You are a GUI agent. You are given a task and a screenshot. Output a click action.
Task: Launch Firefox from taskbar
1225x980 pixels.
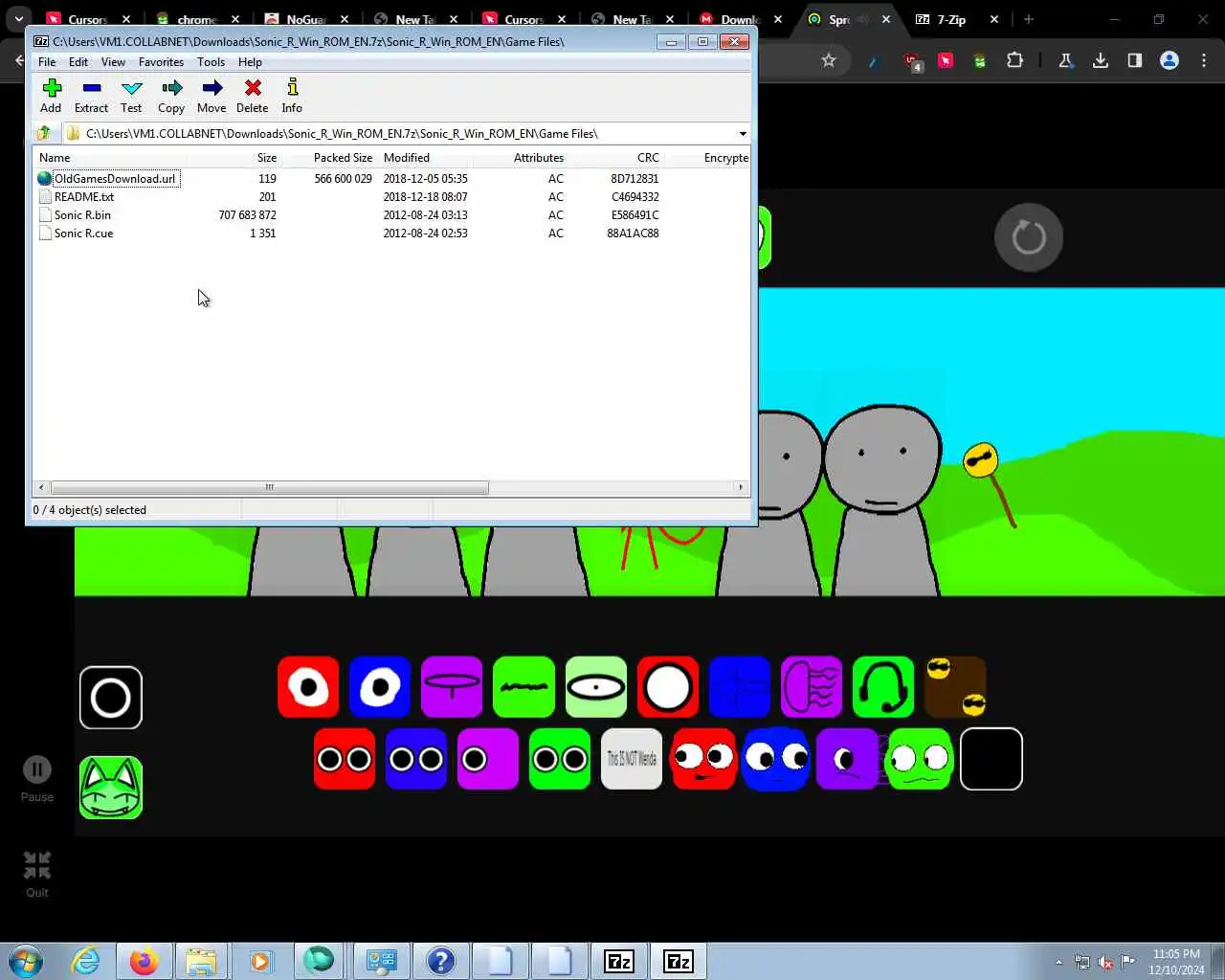[145, 961]
